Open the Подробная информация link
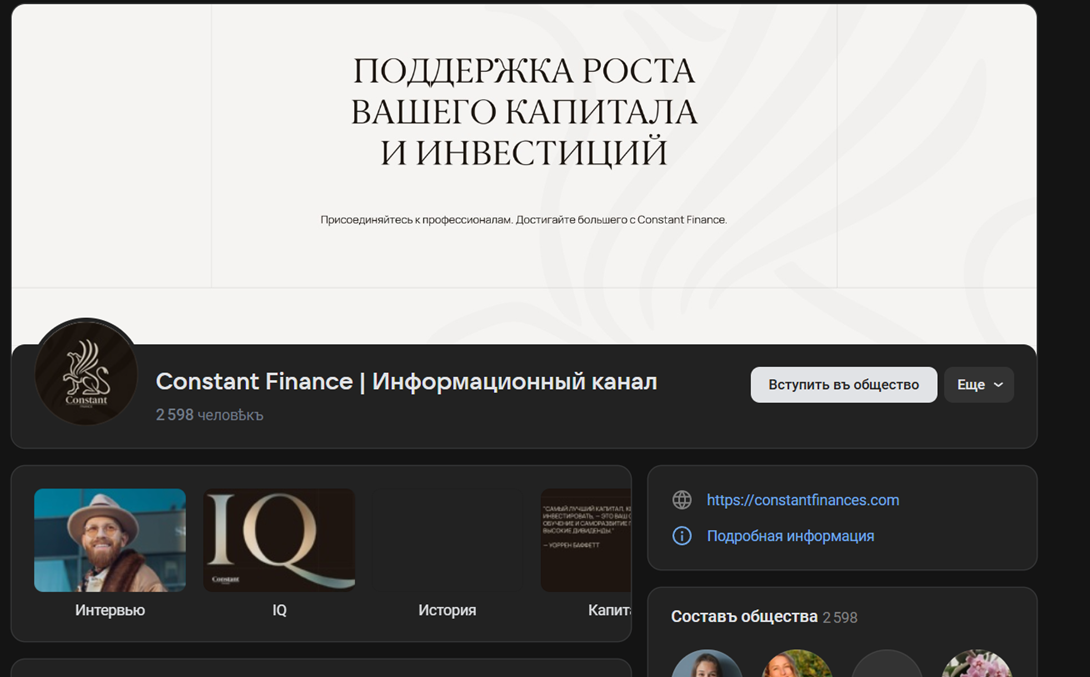 (790, 536)
